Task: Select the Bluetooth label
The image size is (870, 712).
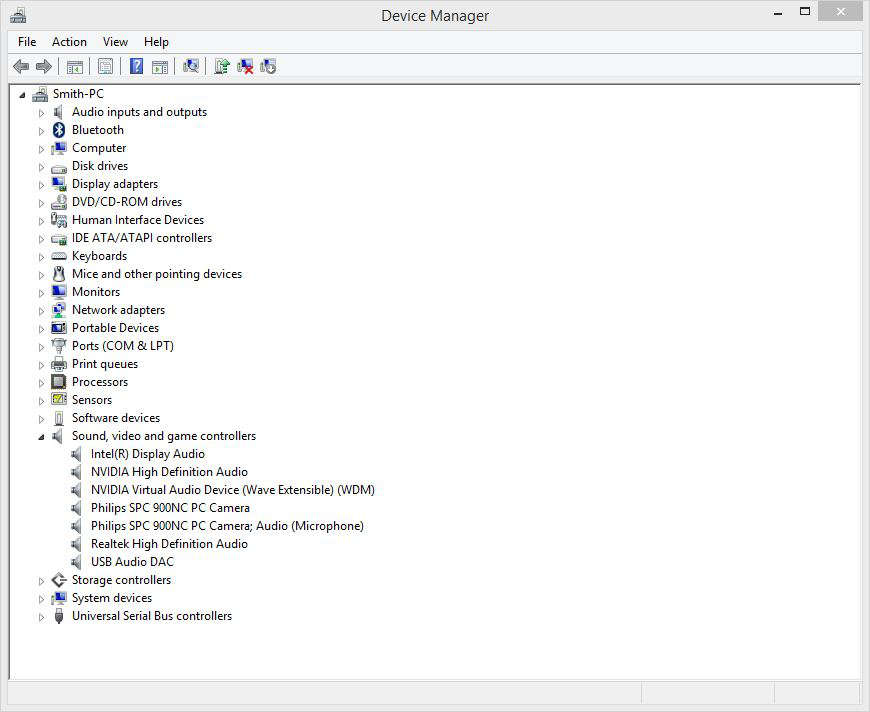Action: pos(98,130)
